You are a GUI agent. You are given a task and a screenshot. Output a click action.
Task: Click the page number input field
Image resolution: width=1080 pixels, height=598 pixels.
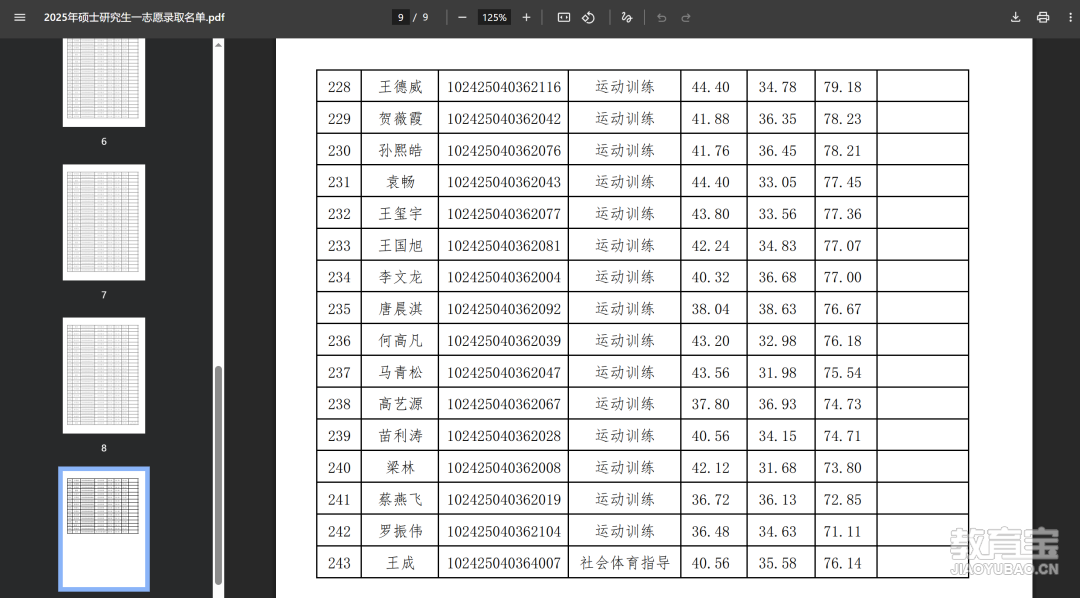tap(401, 17)
